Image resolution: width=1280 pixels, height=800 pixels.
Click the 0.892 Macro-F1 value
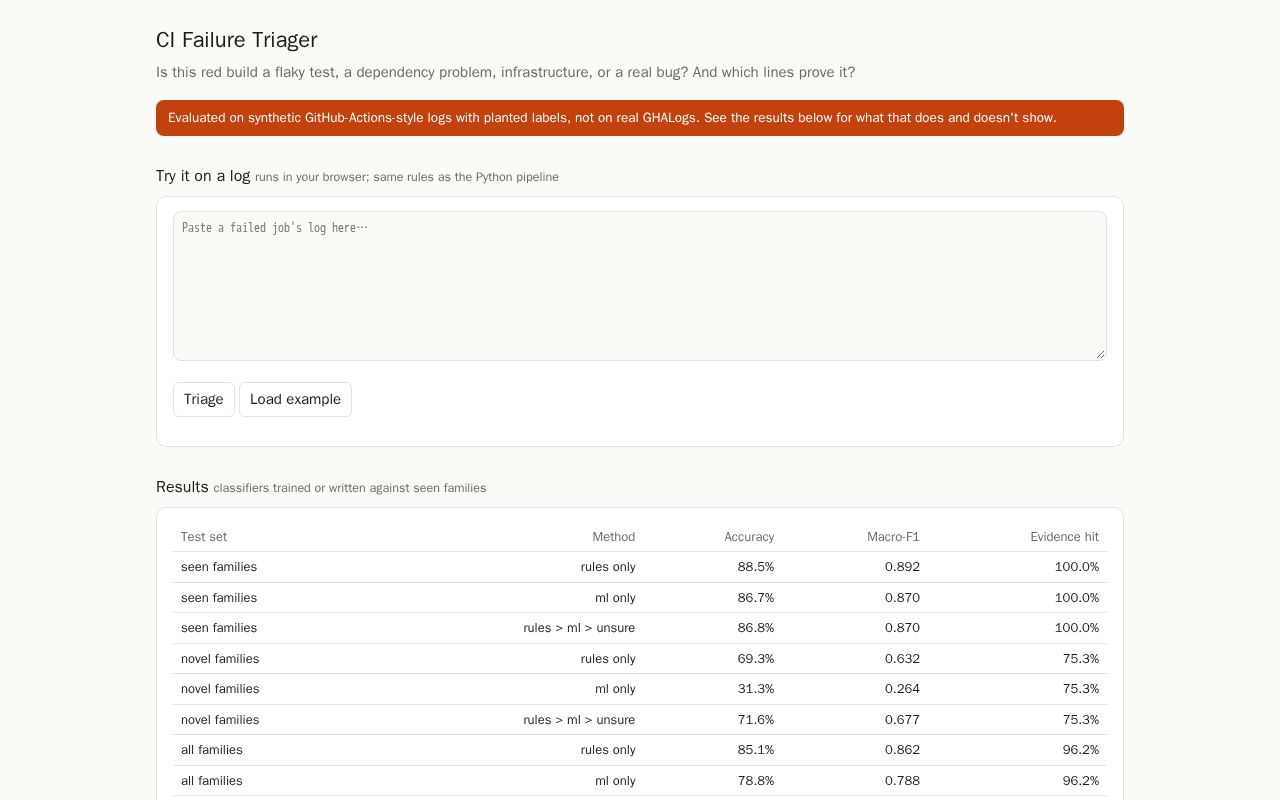point(902,567)
